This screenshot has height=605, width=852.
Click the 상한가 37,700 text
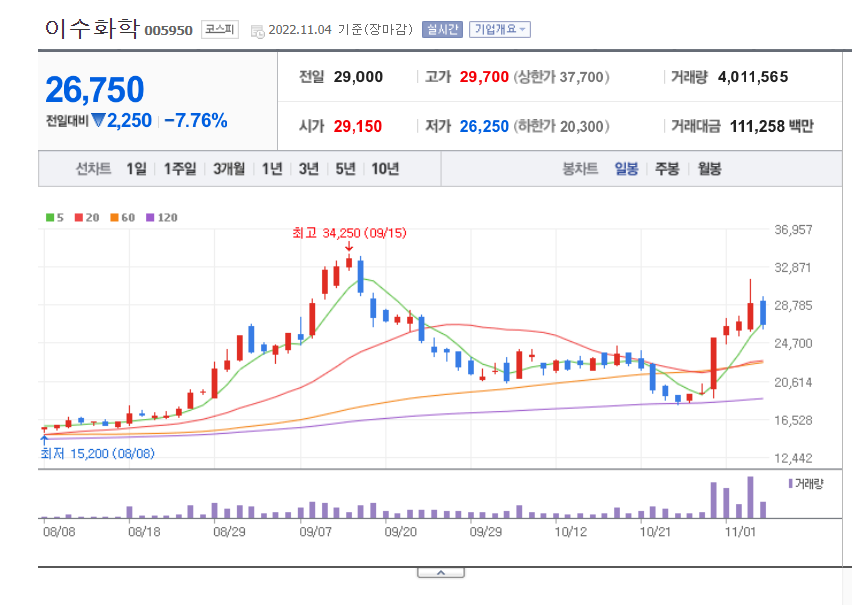click(561, 77)
